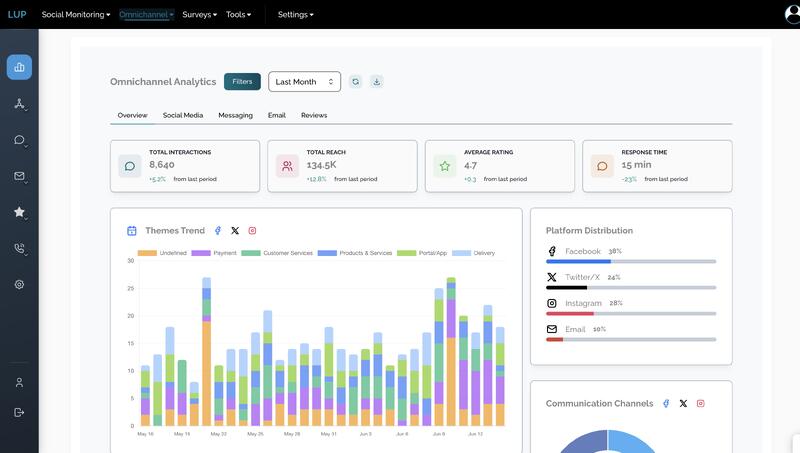This screenshot has width=800, height=453.
Task: Filter Communication Channels by Facebook
Action: click(x=666, y=404)
